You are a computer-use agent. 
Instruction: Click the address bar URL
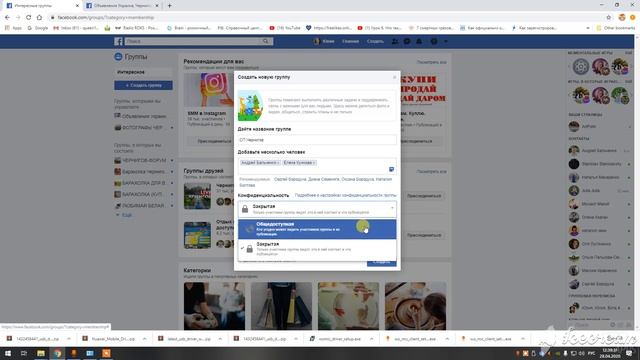pyautogui.click(x=106, y=18)
